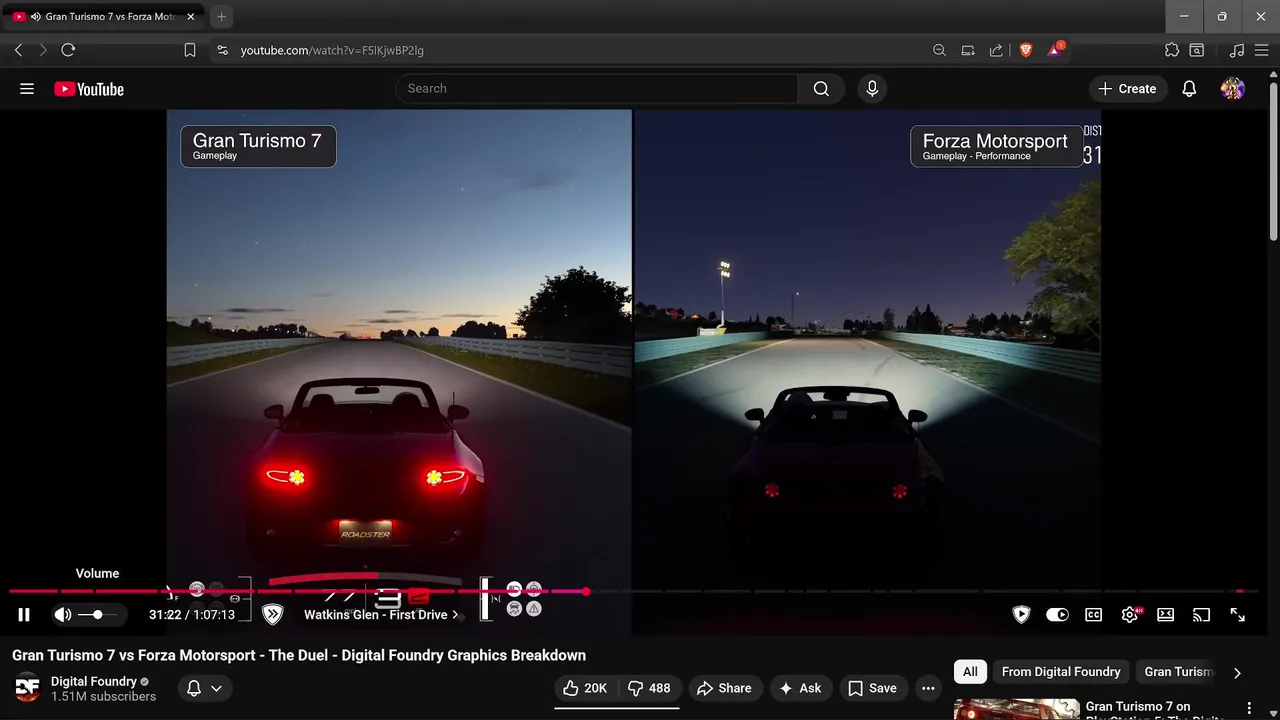Open Brave main menu

(x=1264, y=50)
